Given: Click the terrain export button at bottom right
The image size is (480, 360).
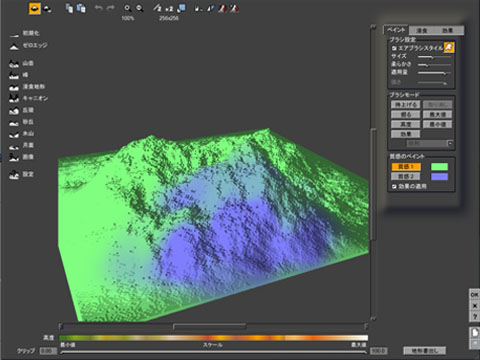Looking at the screenshot, I should click(425, 351).
